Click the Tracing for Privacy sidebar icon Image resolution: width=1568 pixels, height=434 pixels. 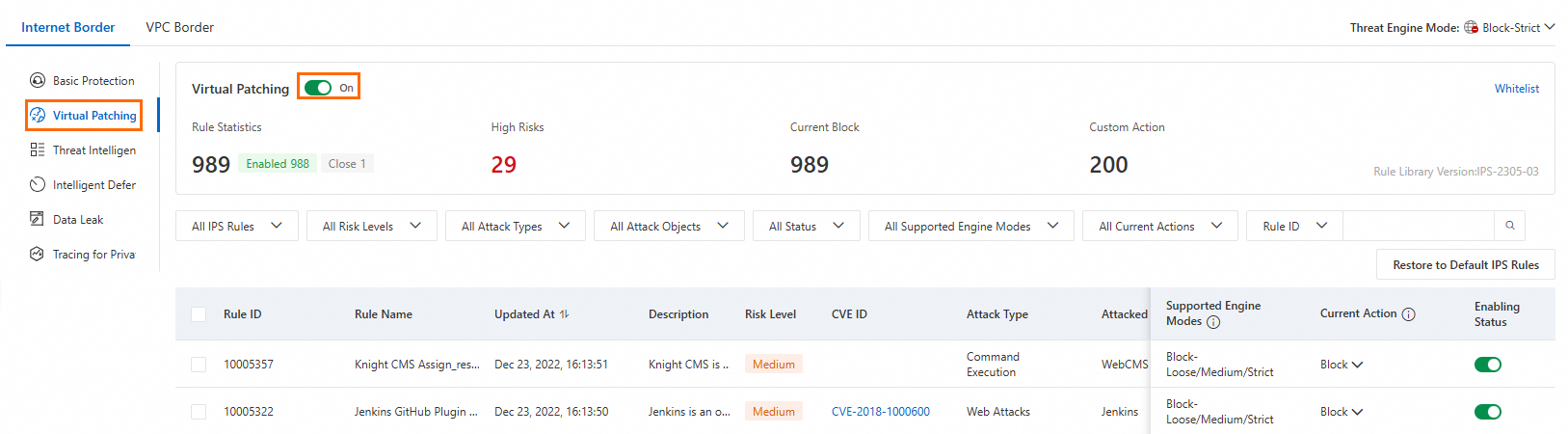pyautogui.click(x=38, y=254)
